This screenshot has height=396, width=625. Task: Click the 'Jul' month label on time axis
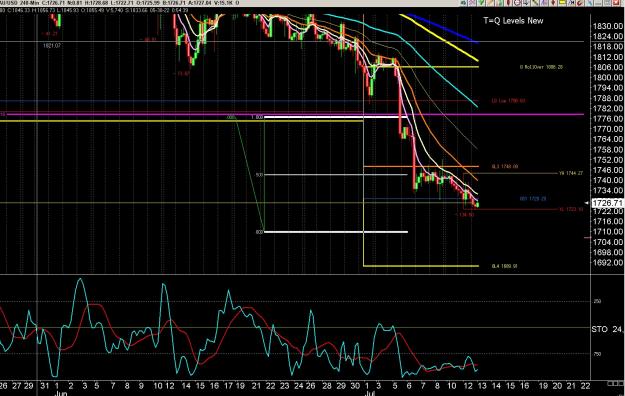coord(371,394)
